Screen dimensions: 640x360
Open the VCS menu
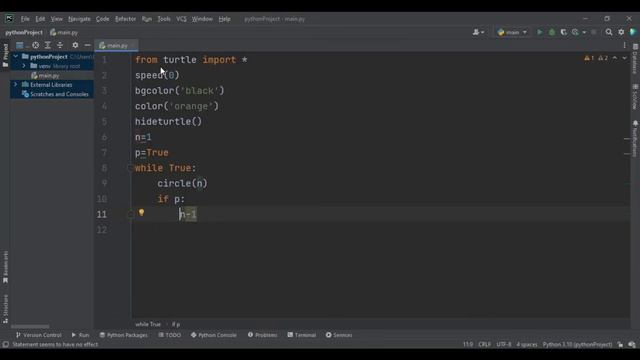pyautogui.click(x=181, y=19)
